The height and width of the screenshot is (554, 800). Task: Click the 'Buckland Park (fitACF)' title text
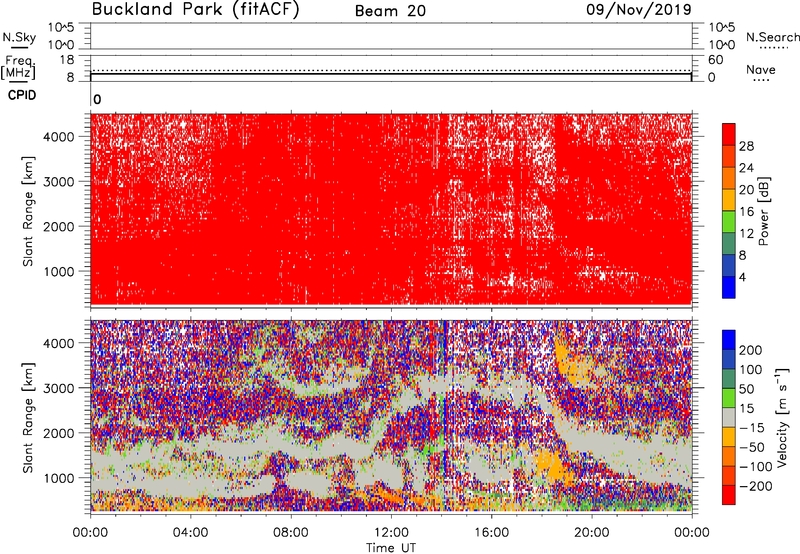pos(195,9)
